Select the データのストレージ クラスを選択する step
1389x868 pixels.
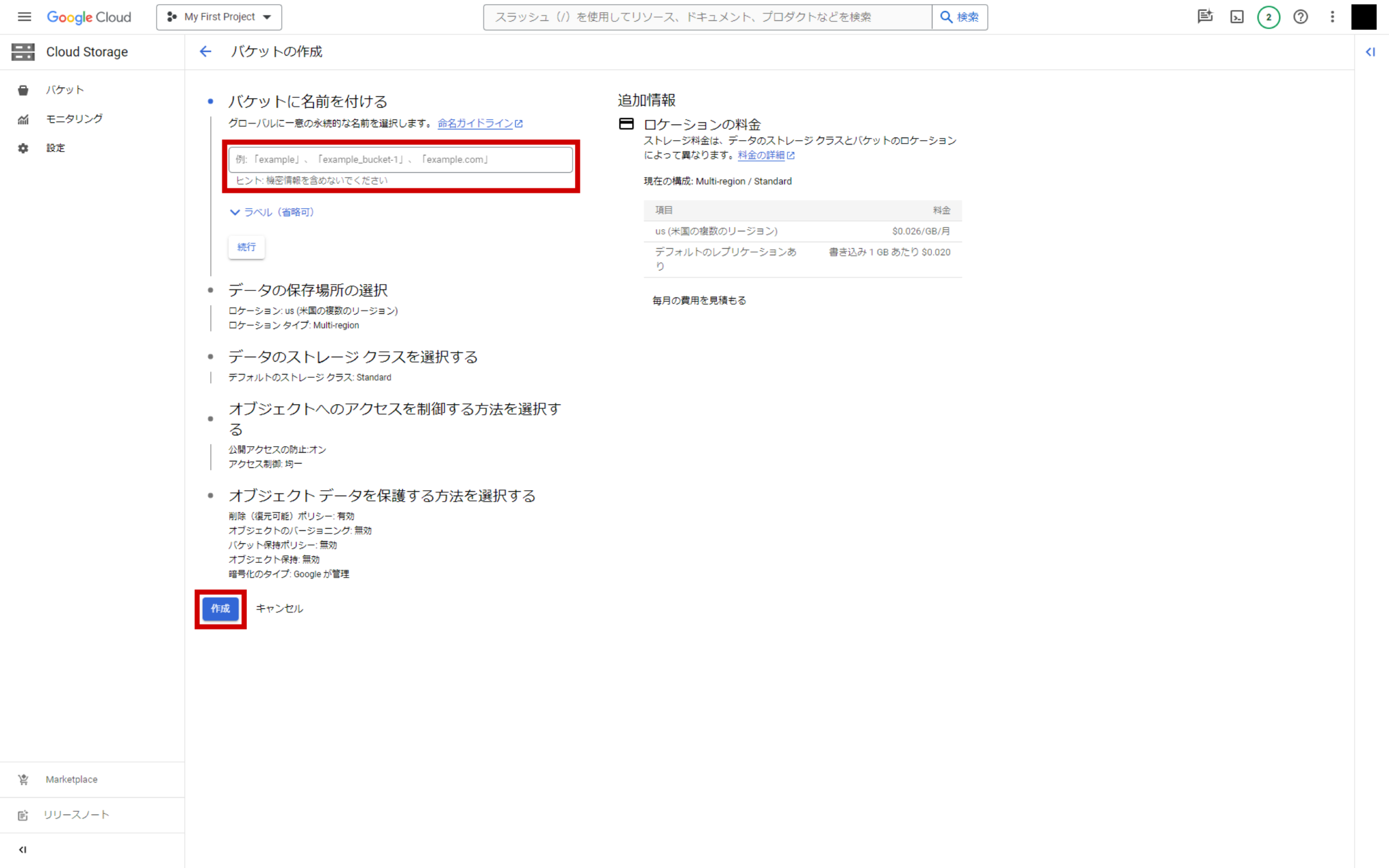[353, 357]
